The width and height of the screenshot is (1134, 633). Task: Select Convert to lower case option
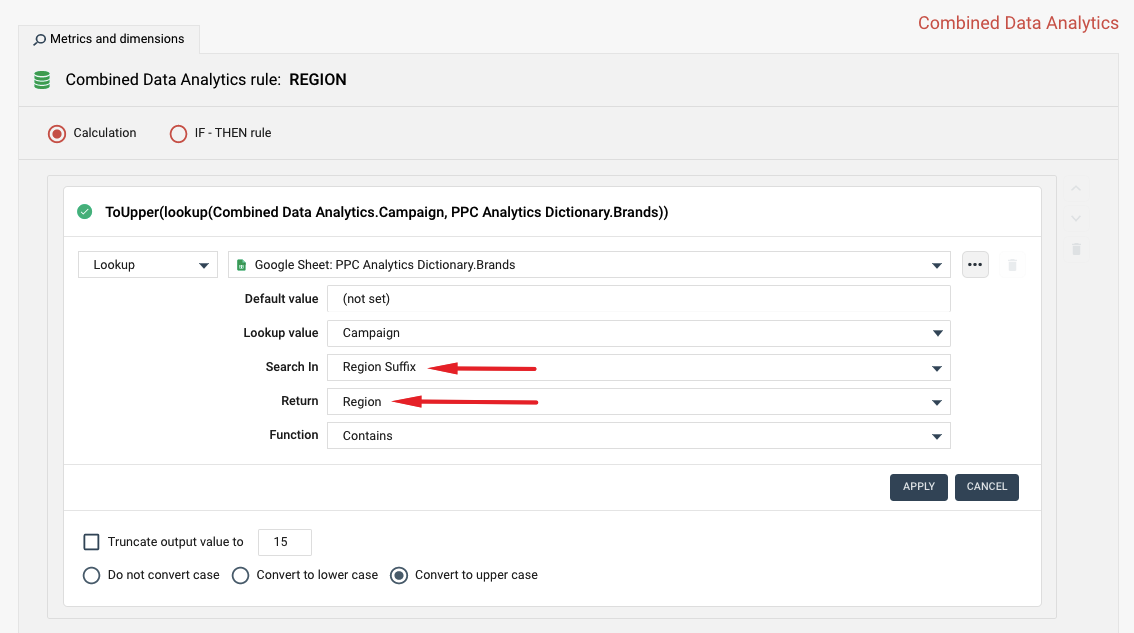tap(240, 575)
